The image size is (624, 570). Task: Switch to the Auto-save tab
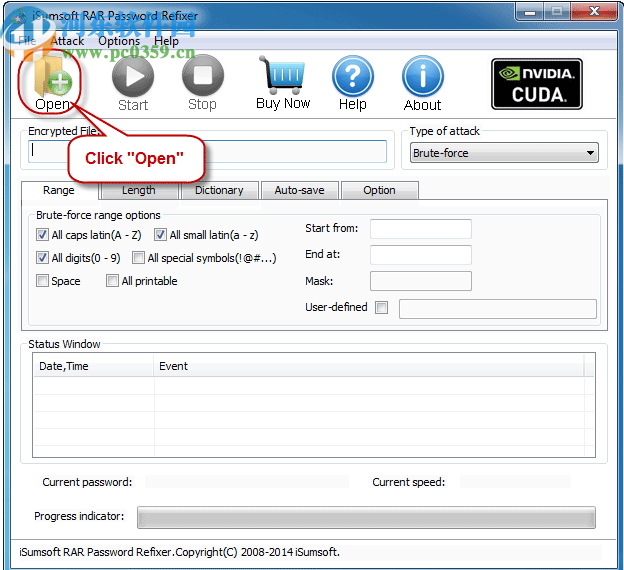pyautogui.click(x=299, y=190)
